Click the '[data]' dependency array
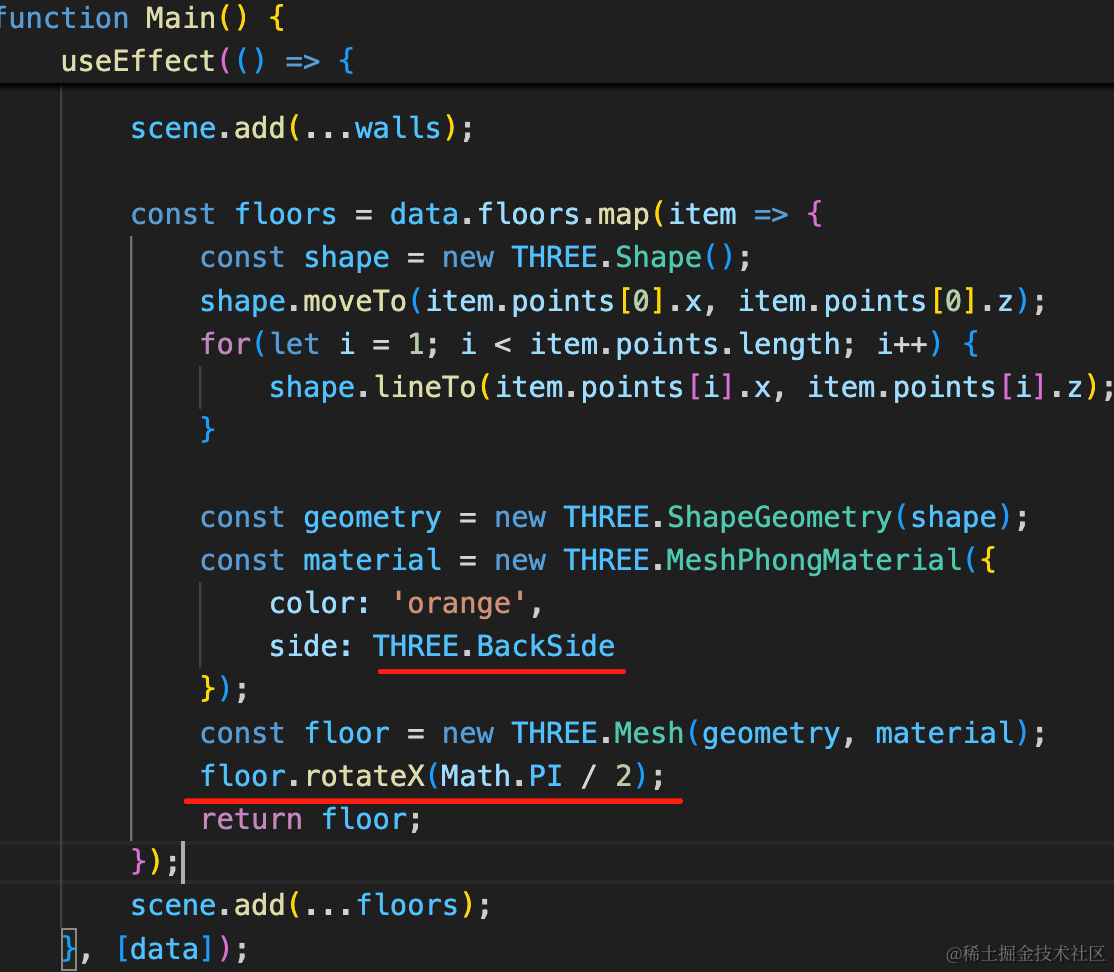 point(165,949)
